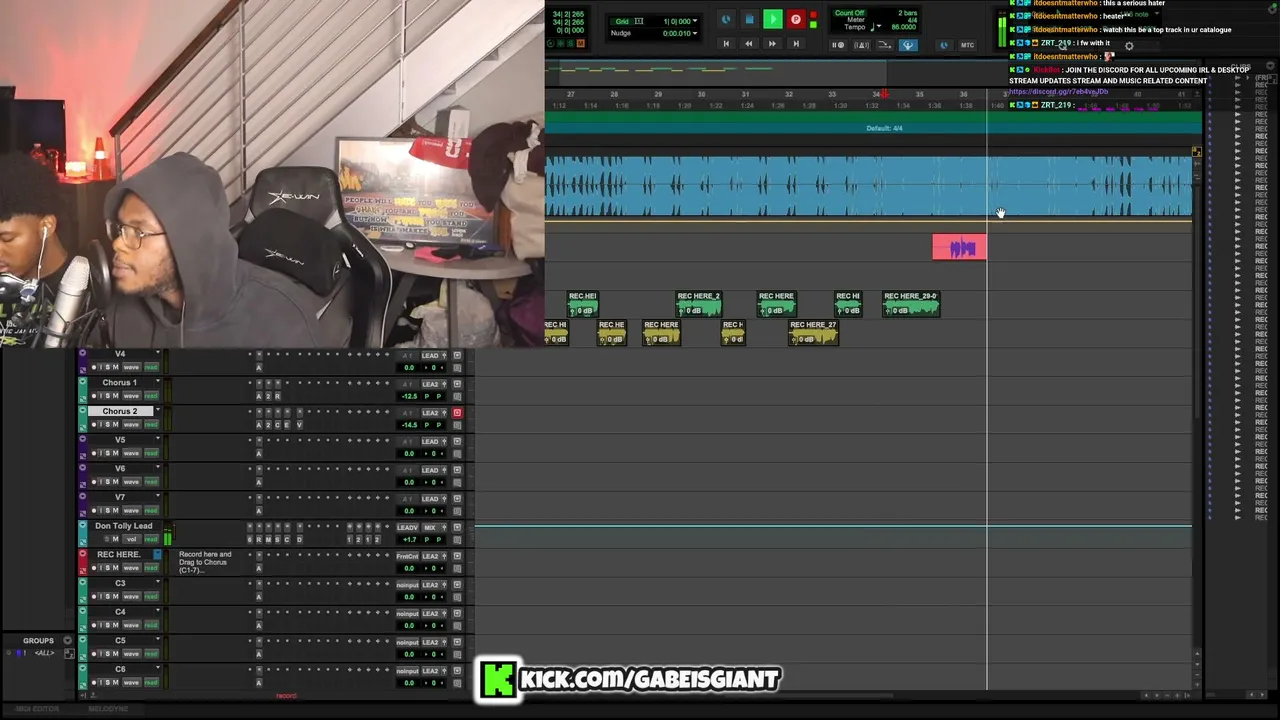Click the LEAD output selector on V4
Viewport: 1280px width, 720px height.
pos(431,355)
